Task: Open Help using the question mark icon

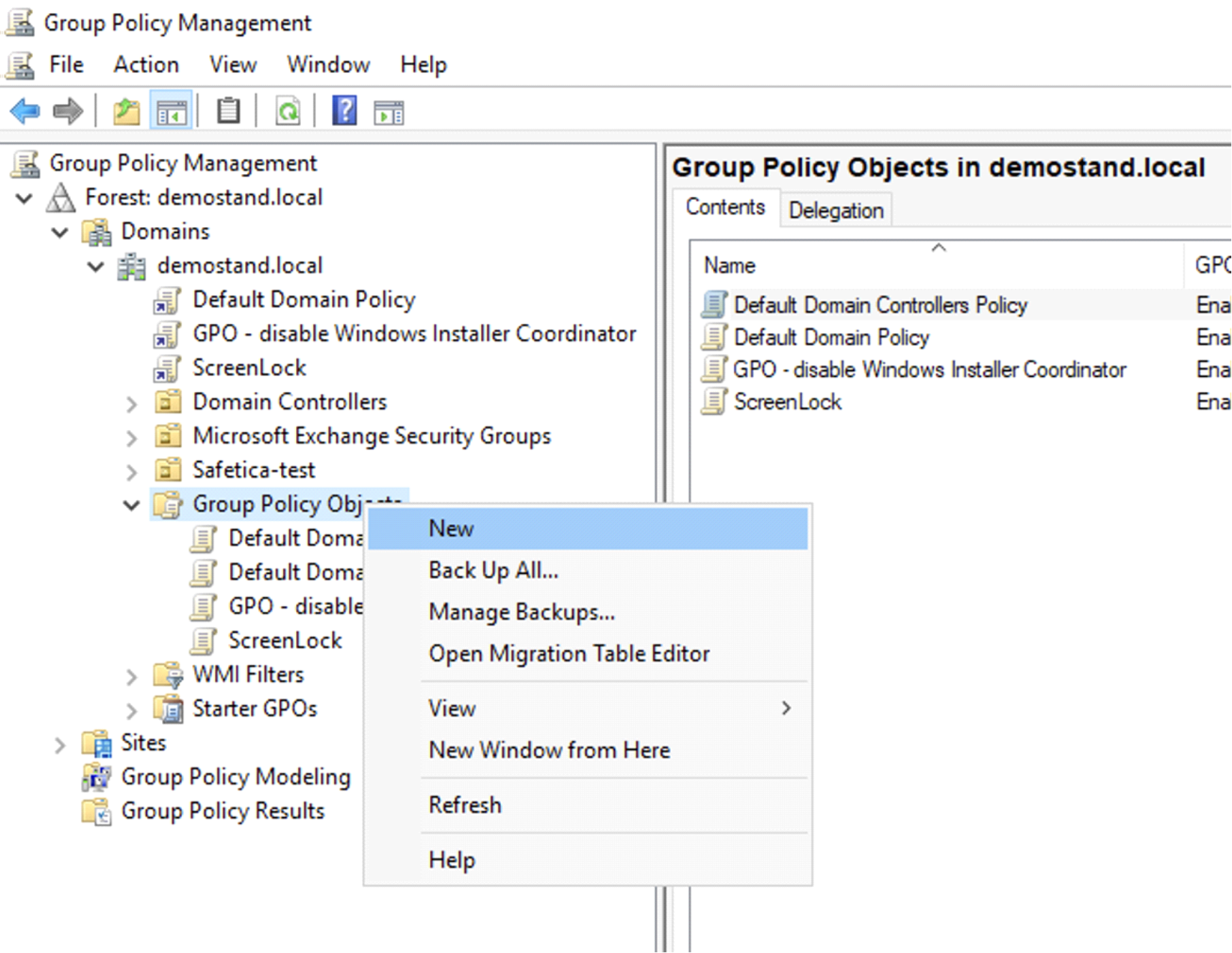Action: [344, 112]
